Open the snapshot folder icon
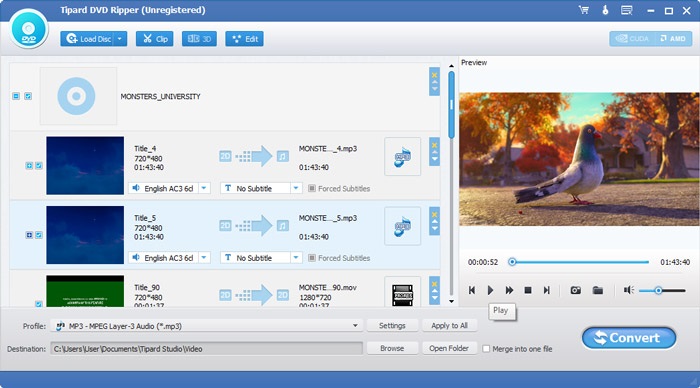 598,290
